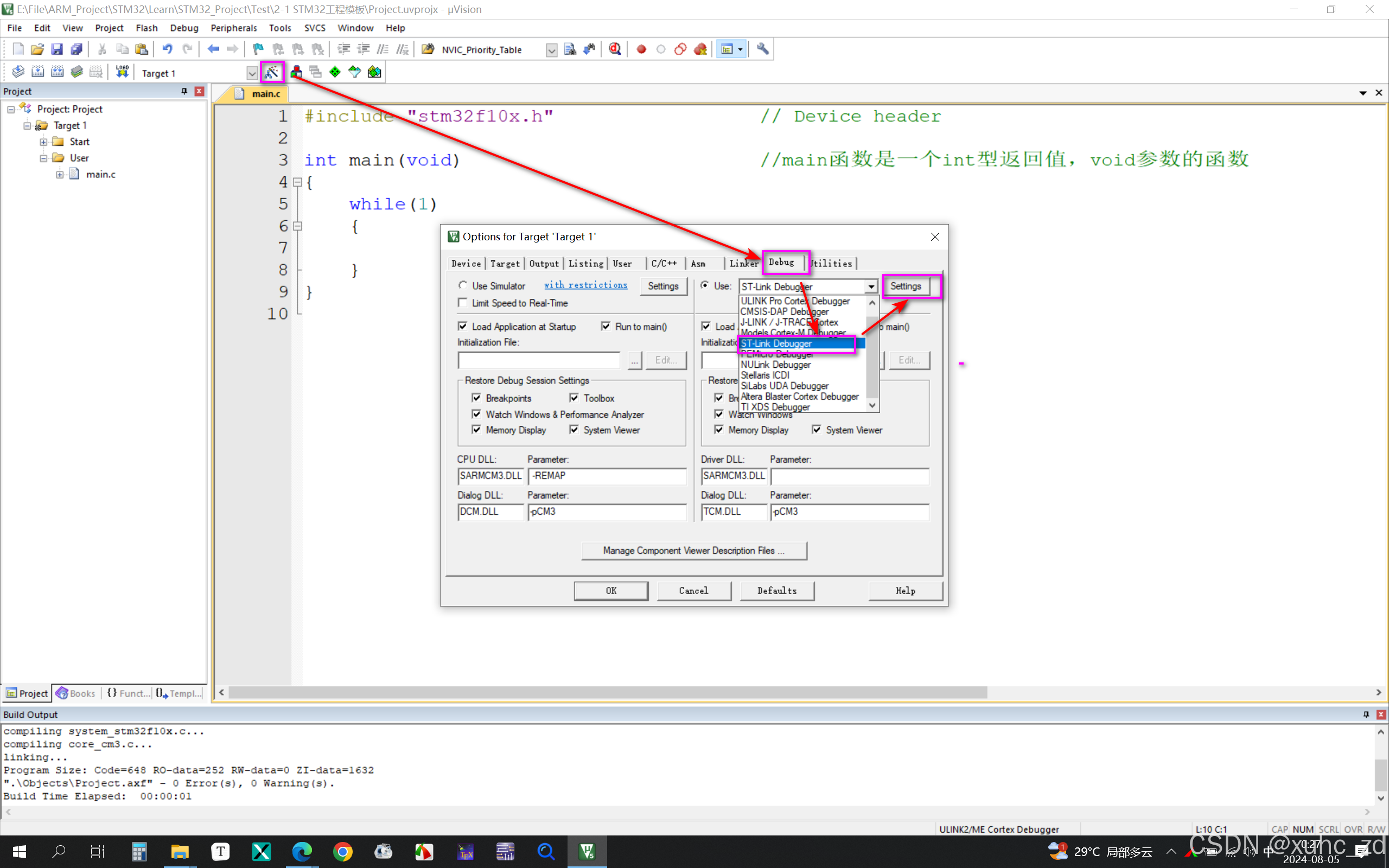The height and width of the screenshot is (868, 1389).
Task: Toggle simulator Load Application at Startup
Action: (x=463, y=326)
